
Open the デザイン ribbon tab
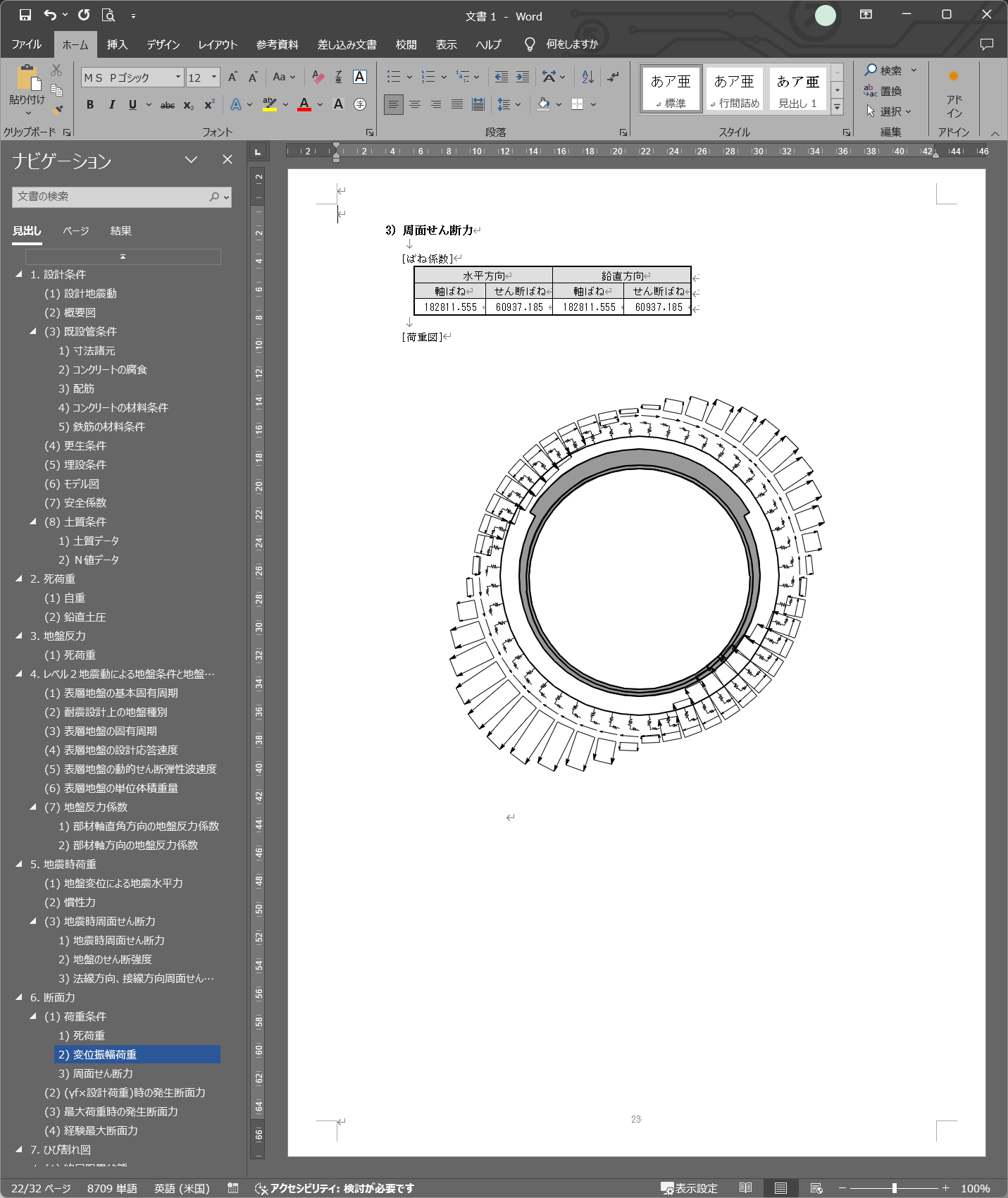(x=163, y=44)
